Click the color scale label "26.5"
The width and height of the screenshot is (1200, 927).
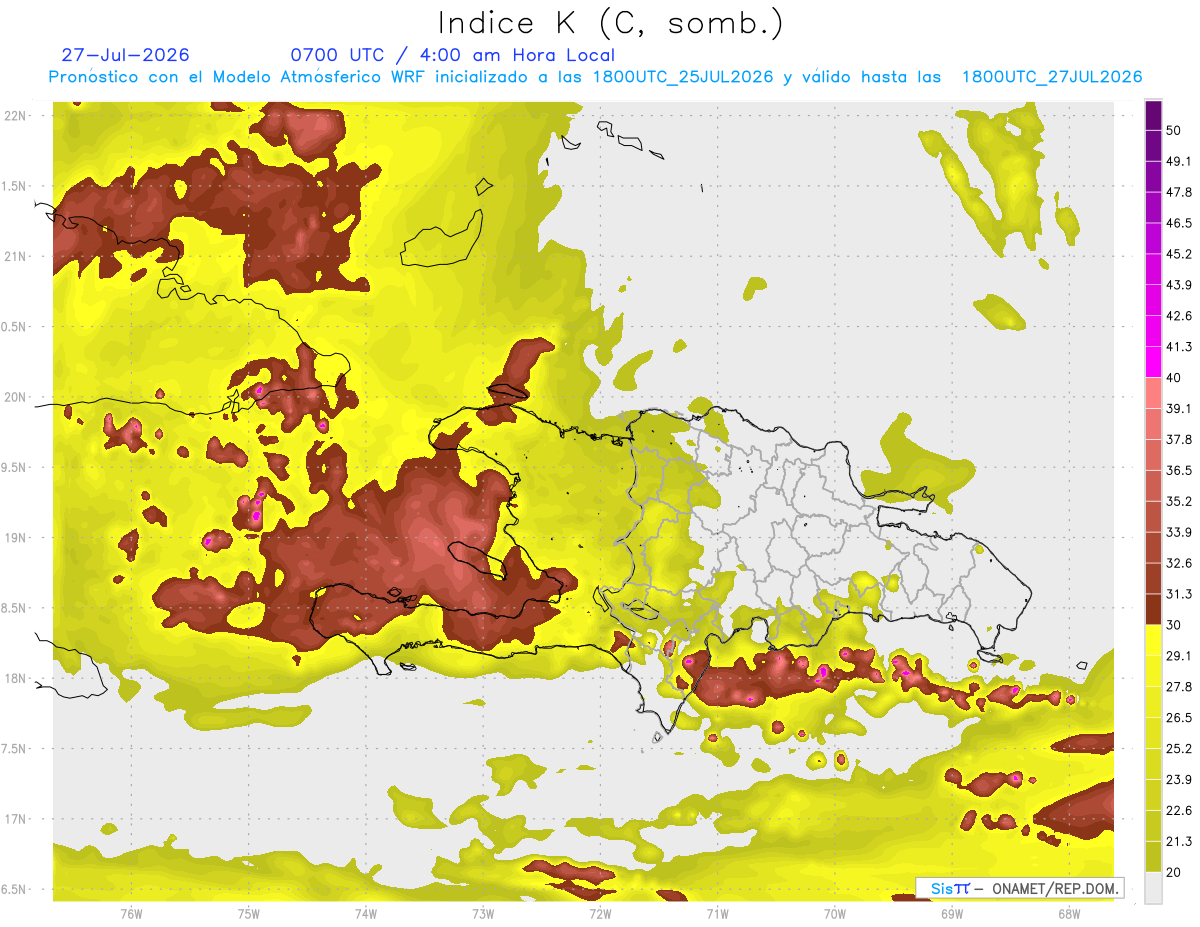pyautogui.click(x=1179, y=718)
